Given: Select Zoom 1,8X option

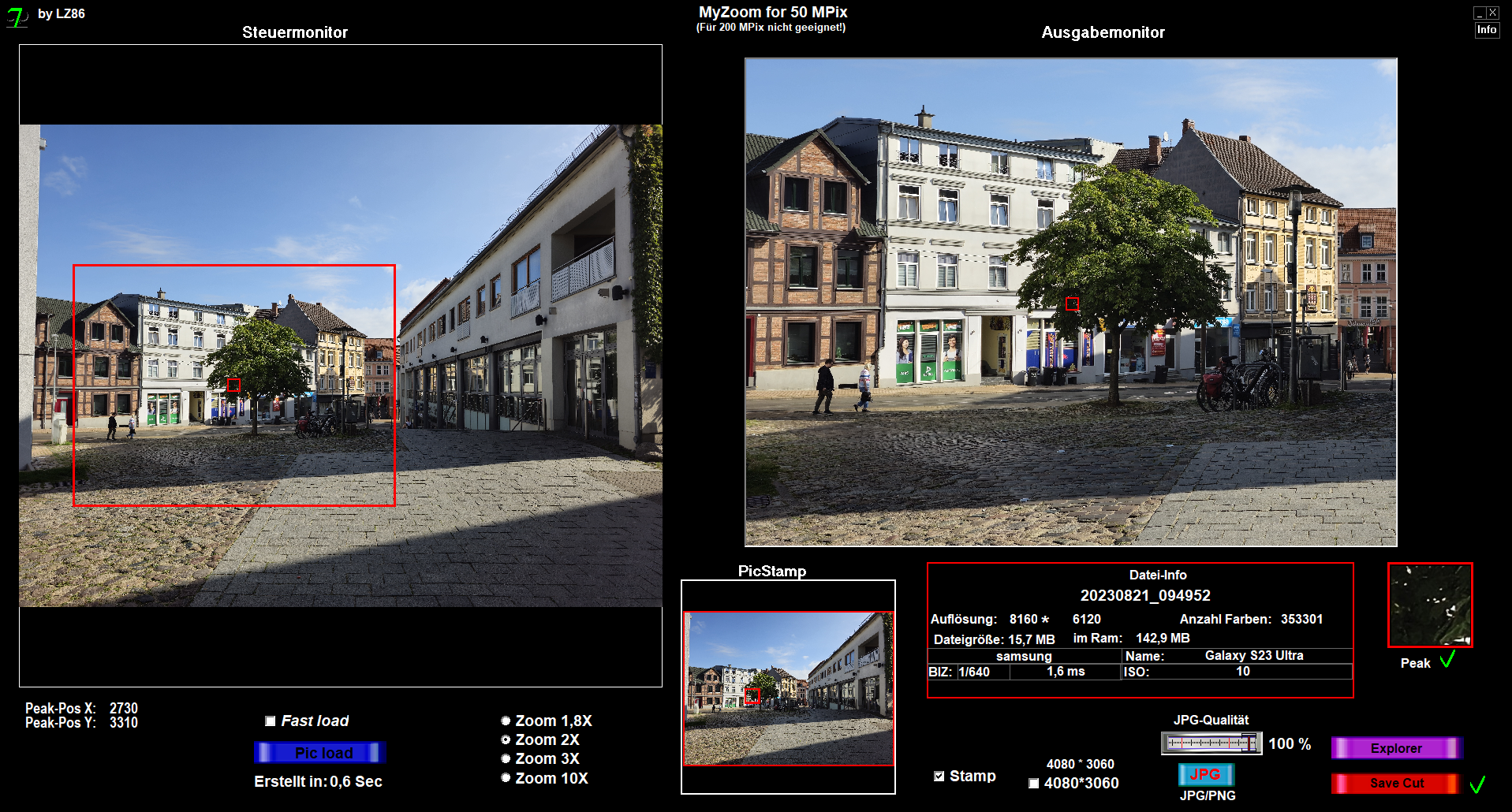Looking at the screenshot, I should (x=506, y=721).
